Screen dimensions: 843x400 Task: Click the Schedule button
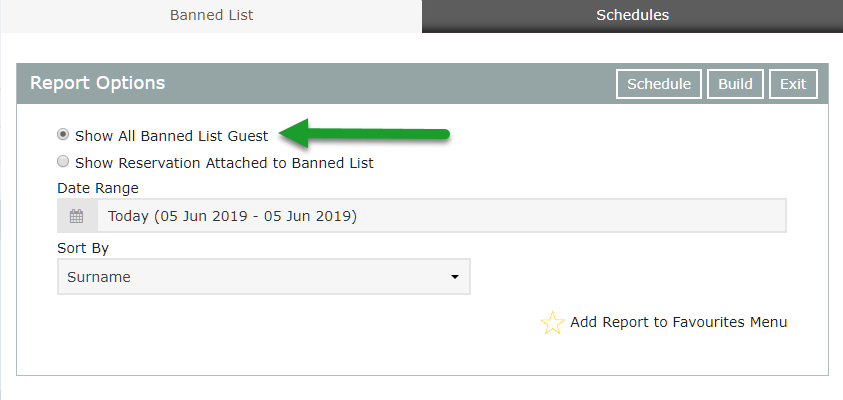[659, 84]
